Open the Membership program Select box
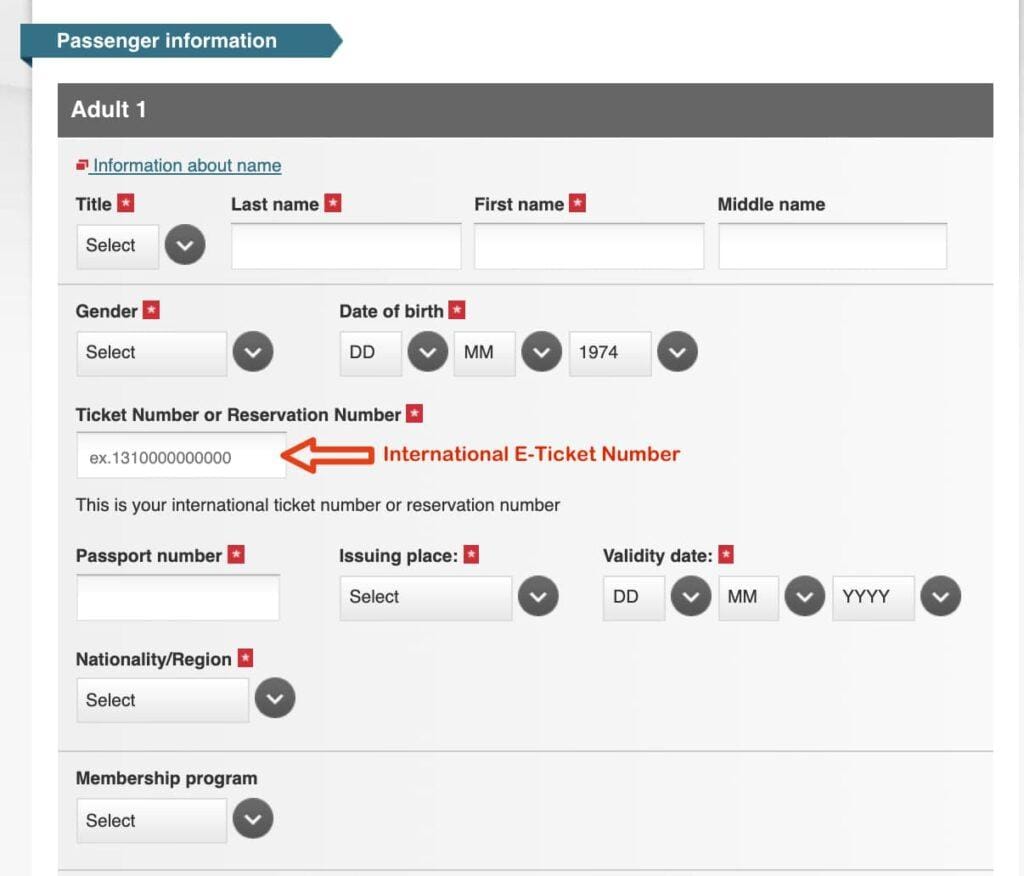The width and height of the screenshot is (1024, 876). (152, 820)
